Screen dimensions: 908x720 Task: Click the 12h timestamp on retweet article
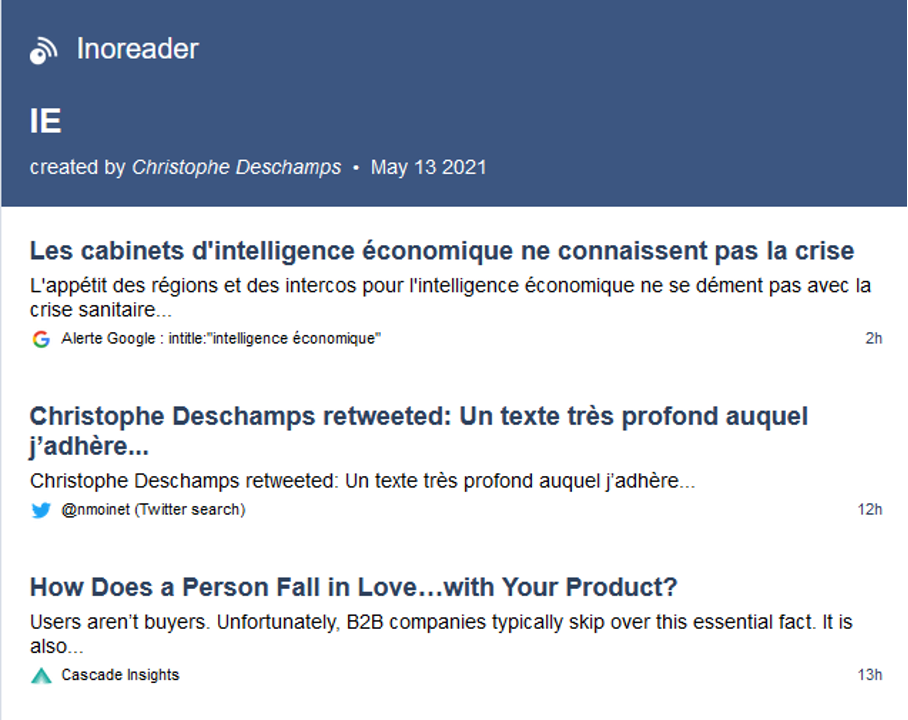pos(870,510)
